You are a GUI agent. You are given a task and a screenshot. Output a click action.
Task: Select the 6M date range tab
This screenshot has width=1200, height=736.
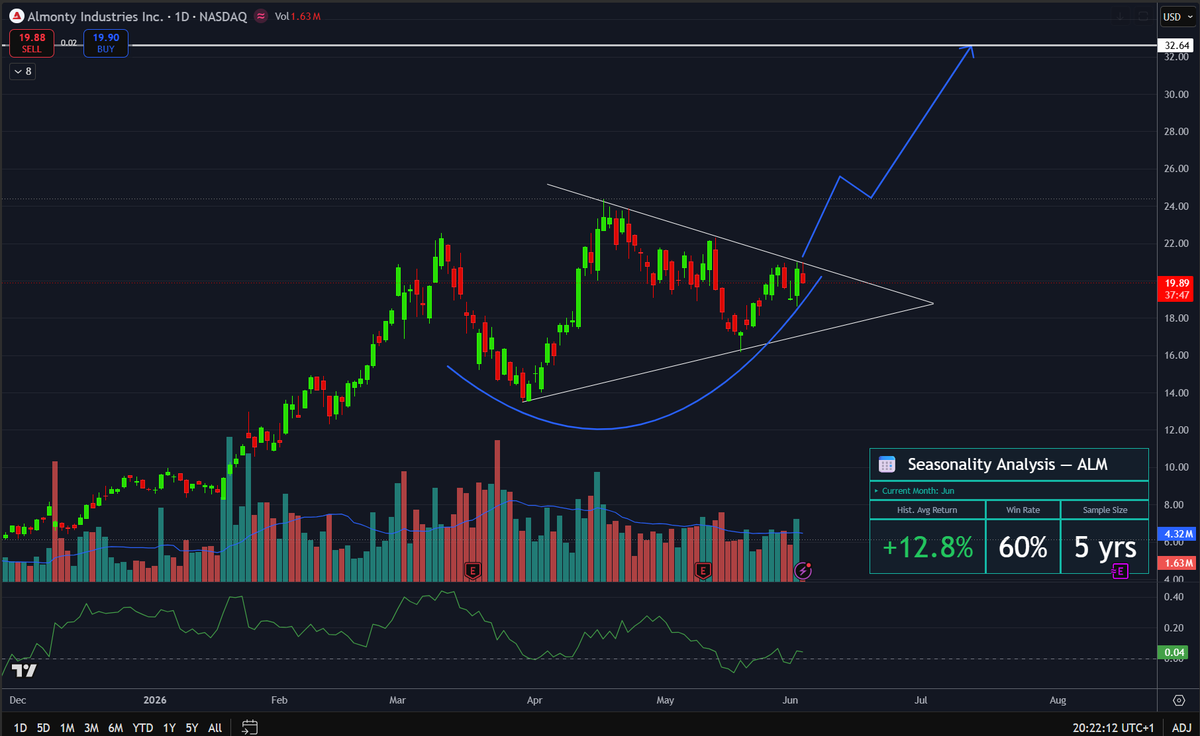(116, 727)
